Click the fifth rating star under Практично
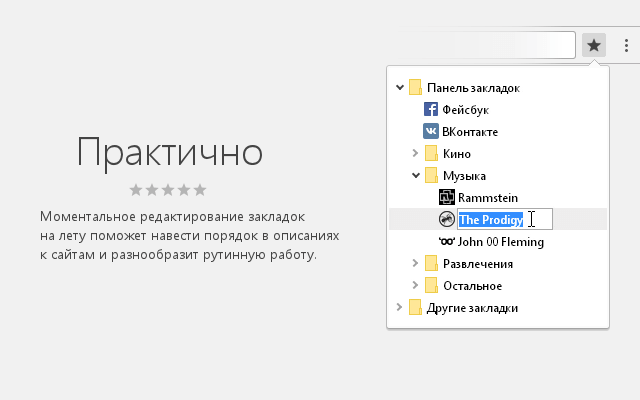 pos(200,190)
